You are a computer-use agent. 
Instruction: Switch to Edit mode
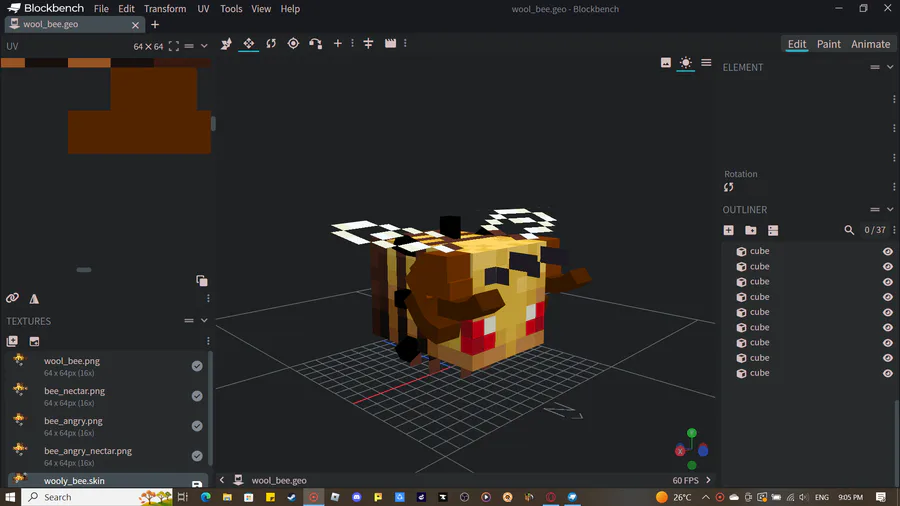point(797,44)
